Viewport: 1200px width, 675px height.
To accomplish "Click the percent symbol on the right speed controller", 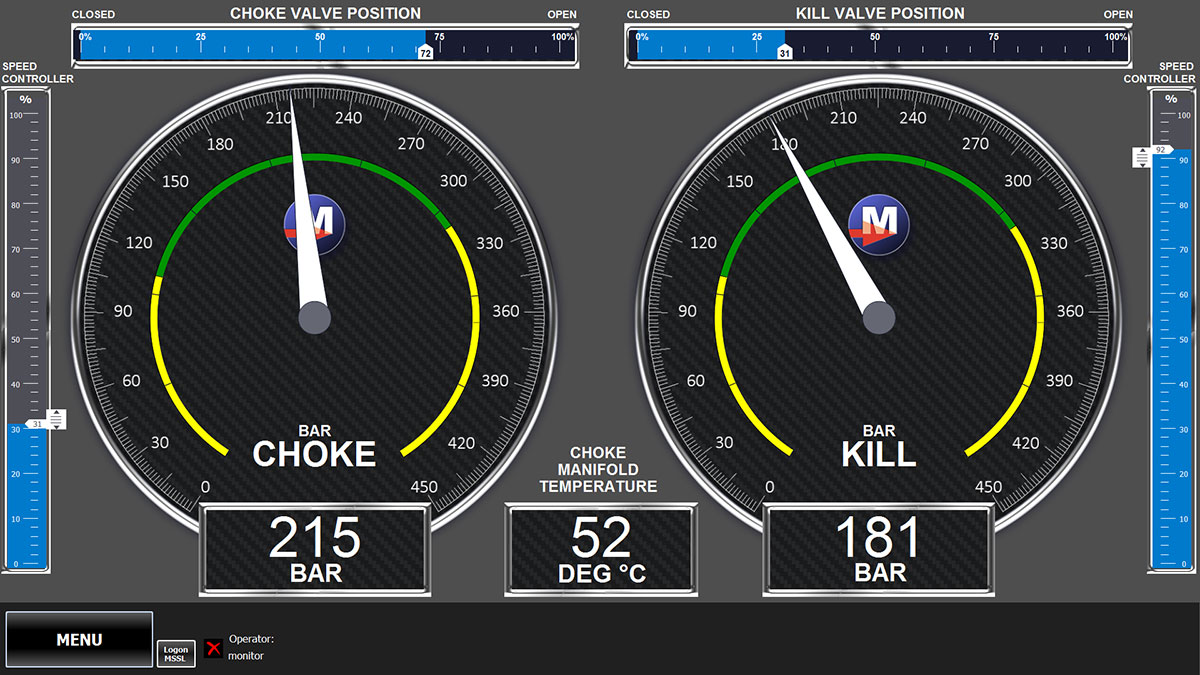I will pyautogui.click(x=1168, y=97).
